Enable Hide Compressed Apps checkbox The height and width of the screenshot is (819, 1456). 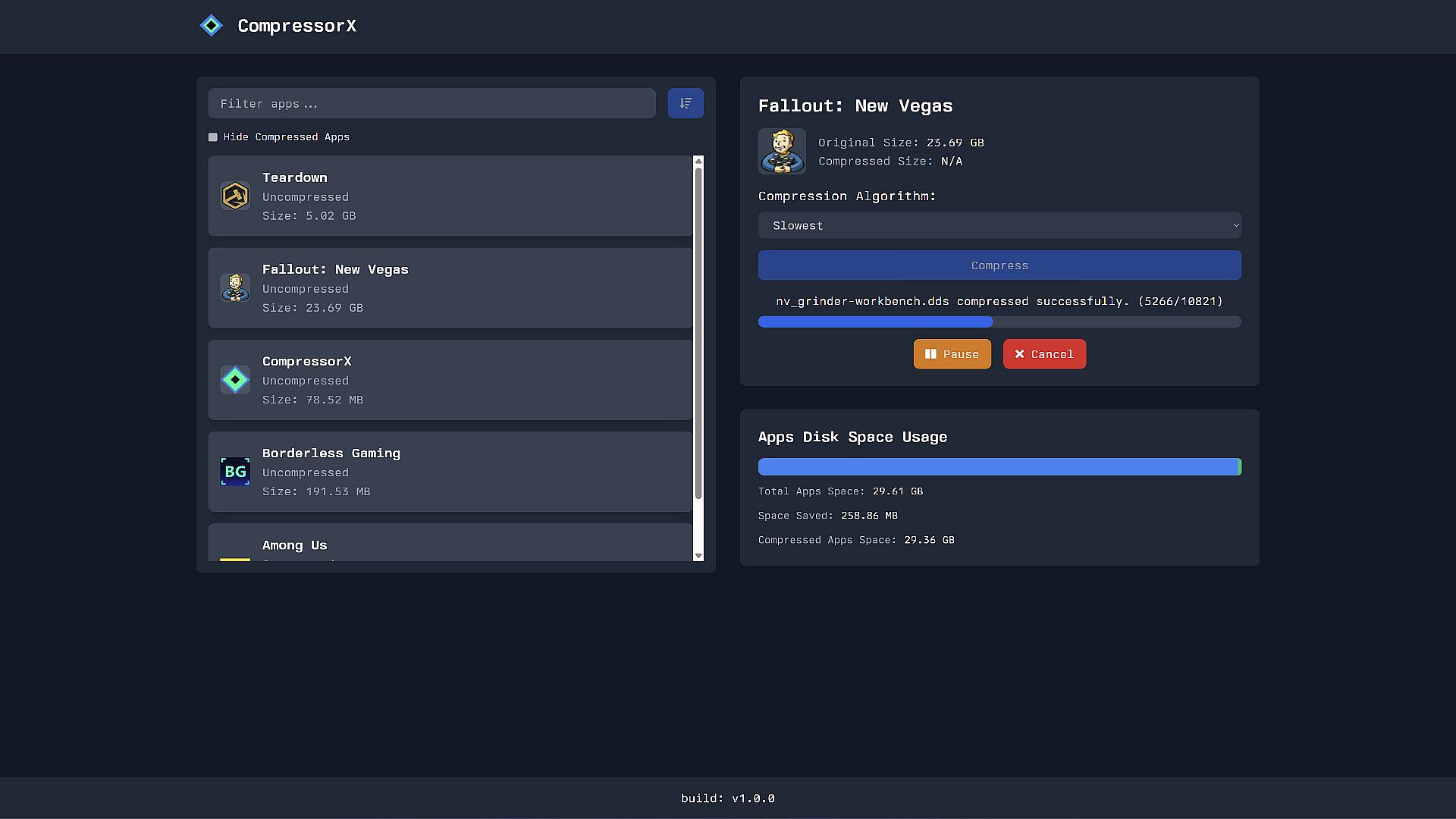tap(213, 137)
